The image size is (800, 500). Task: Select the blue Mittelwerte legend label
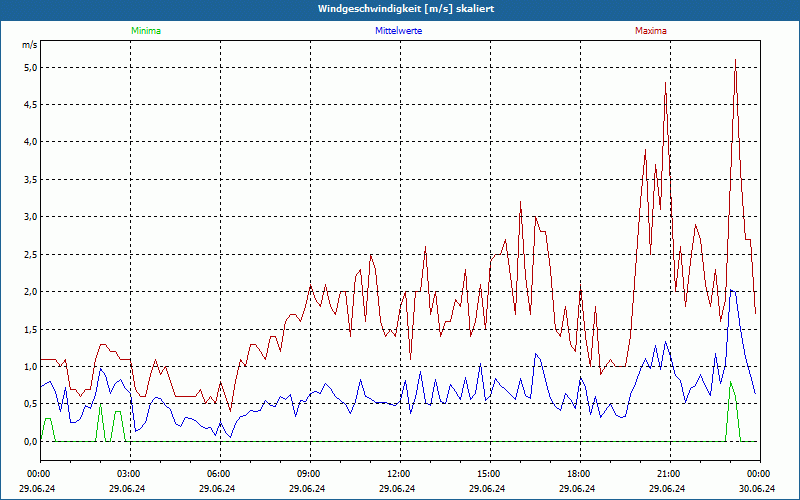(x=397, y=31)
